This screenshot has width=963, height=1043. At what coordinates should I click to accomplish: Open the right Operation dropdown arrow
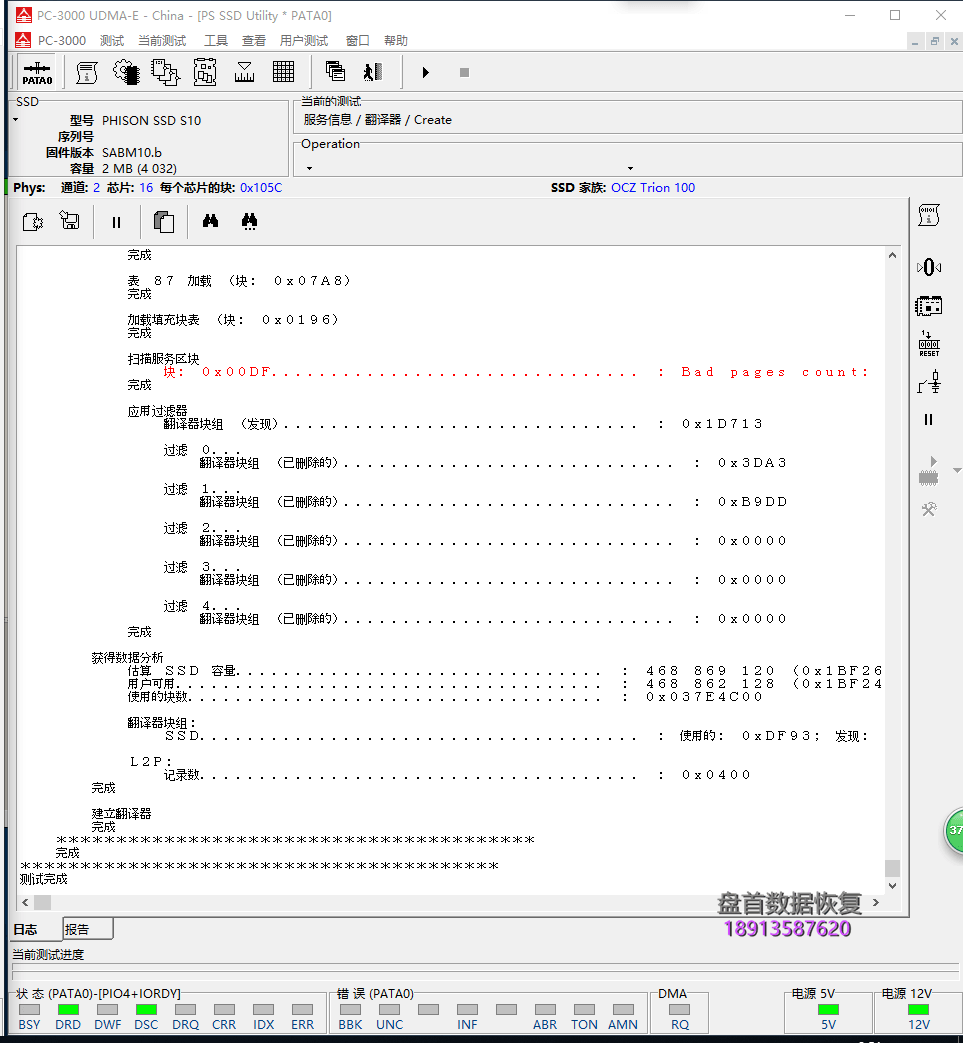(x=630, y=168)
